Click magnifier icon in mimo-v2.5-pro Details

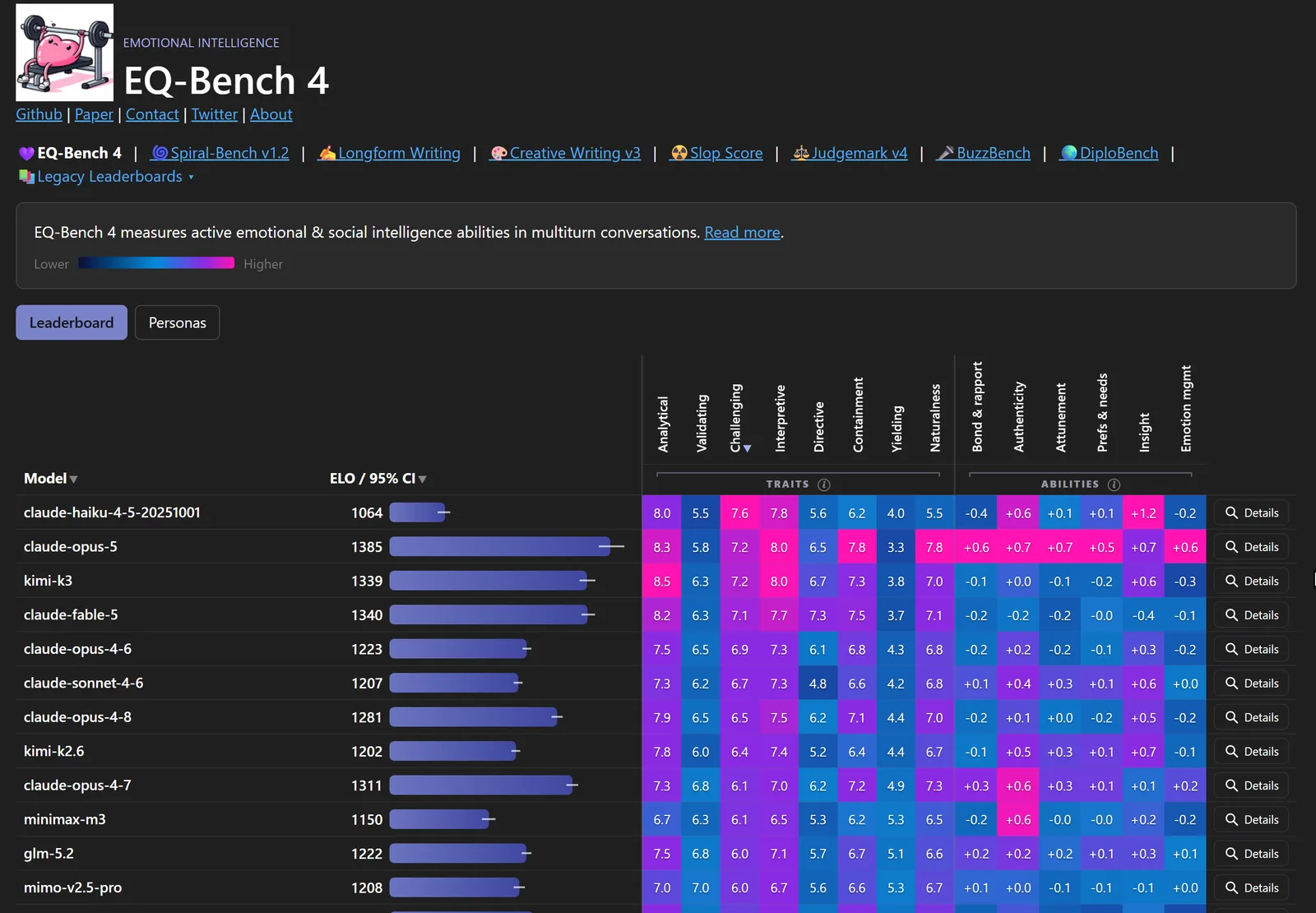click(1231, 888)
